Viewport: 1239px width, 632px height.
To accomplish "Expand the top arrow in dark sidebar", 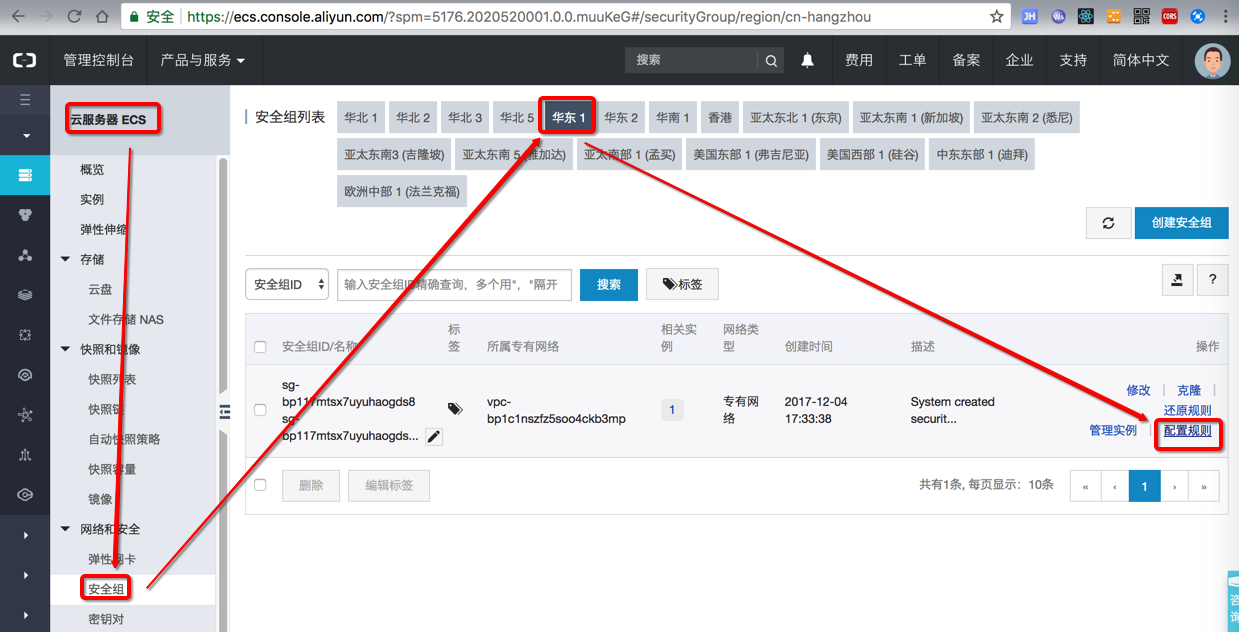I will pos(25,135).
